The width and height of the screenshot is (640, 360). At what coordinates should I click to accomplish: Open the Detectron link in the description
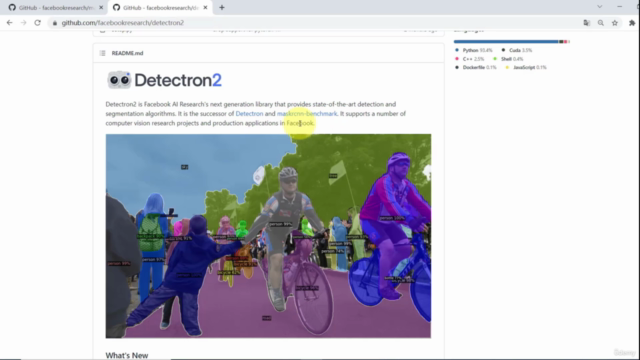coord(249,114)
